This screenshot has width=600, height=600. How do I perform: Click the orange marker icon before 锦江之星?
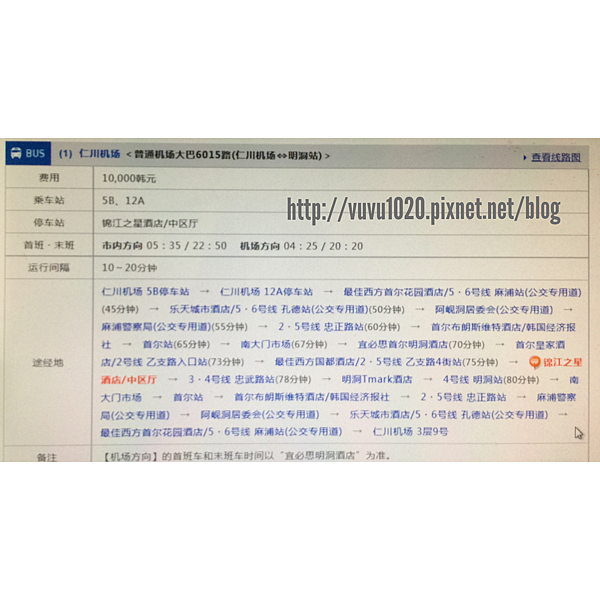(x=535, y=362)
